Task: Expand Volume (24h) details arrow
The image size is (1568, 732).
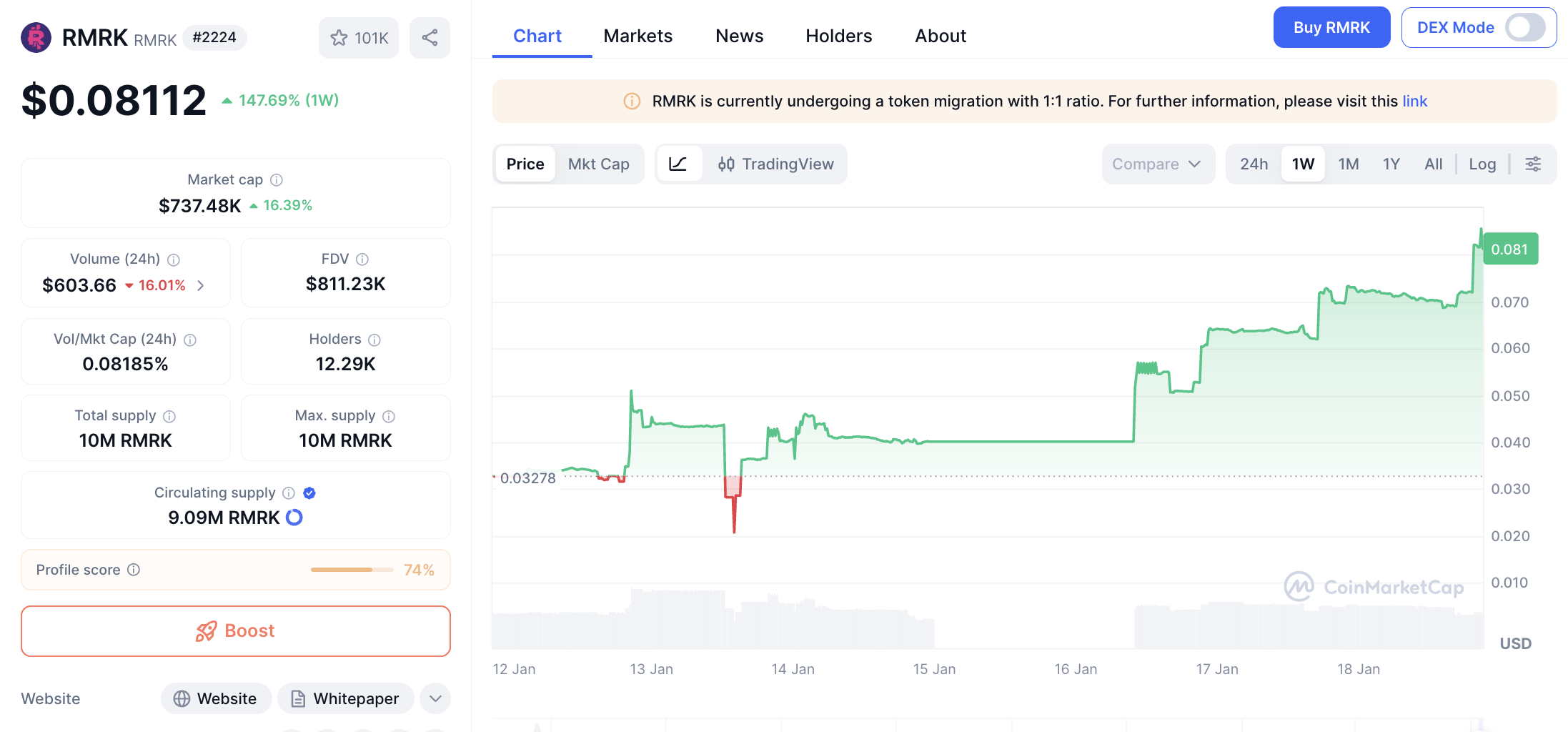Action: [201, 286]
